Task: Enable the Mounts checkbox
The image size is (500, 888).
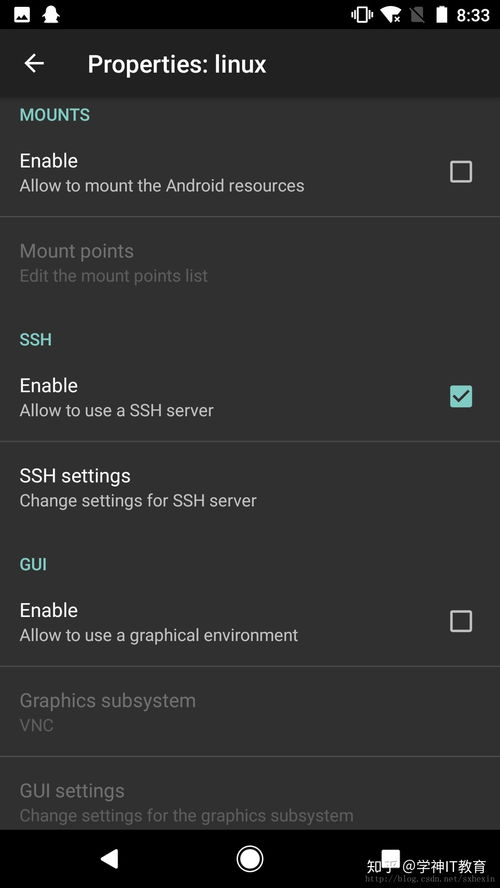Action: pos(461,172)
